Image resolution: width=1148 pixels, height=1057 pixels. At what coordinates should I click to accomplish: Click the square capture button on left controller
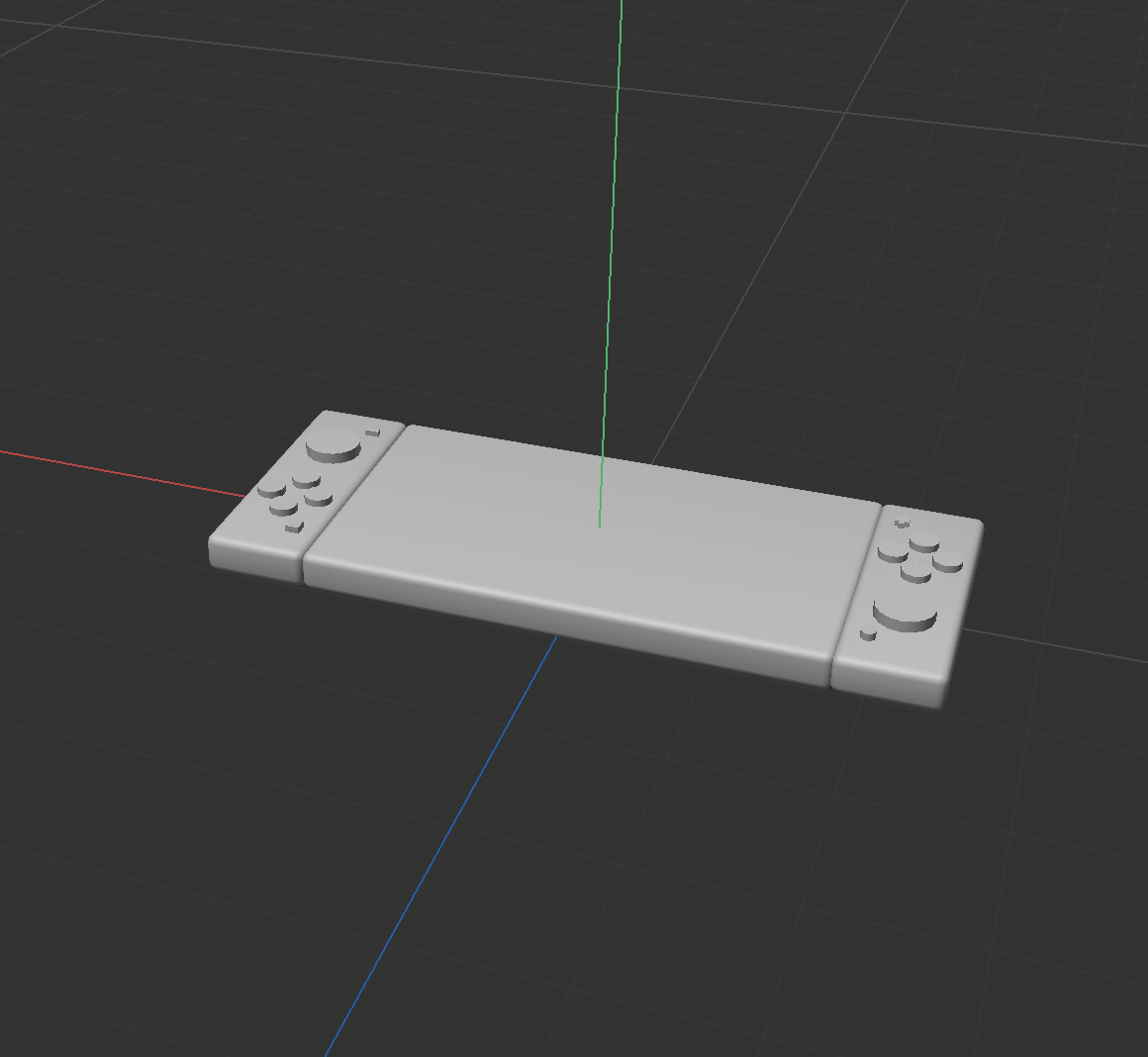[x=294, y=528]
